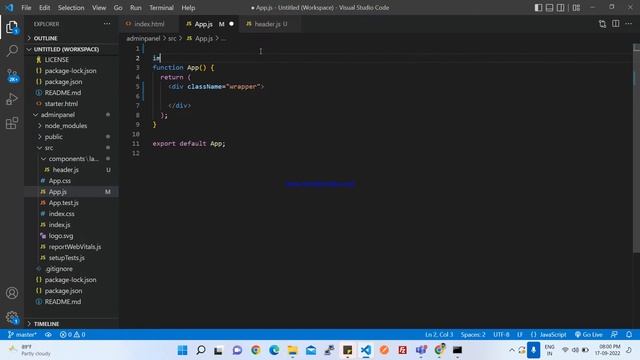
Task: Click LF end of line indicator
Action: (x=520, y=335)
